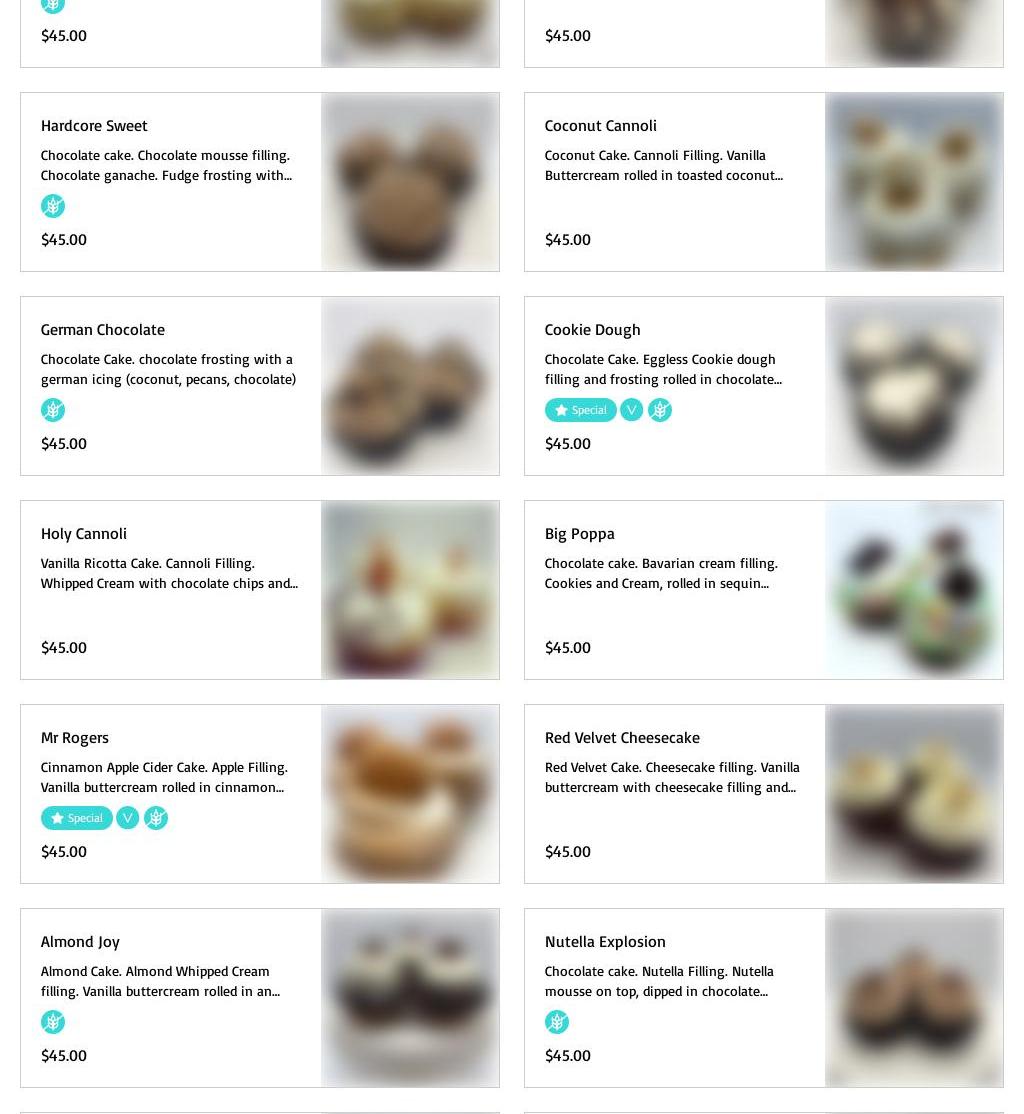
Task: Click the vegan V icon on Cookie Dough
Action: pyautogui.click(x=631, y=410)
